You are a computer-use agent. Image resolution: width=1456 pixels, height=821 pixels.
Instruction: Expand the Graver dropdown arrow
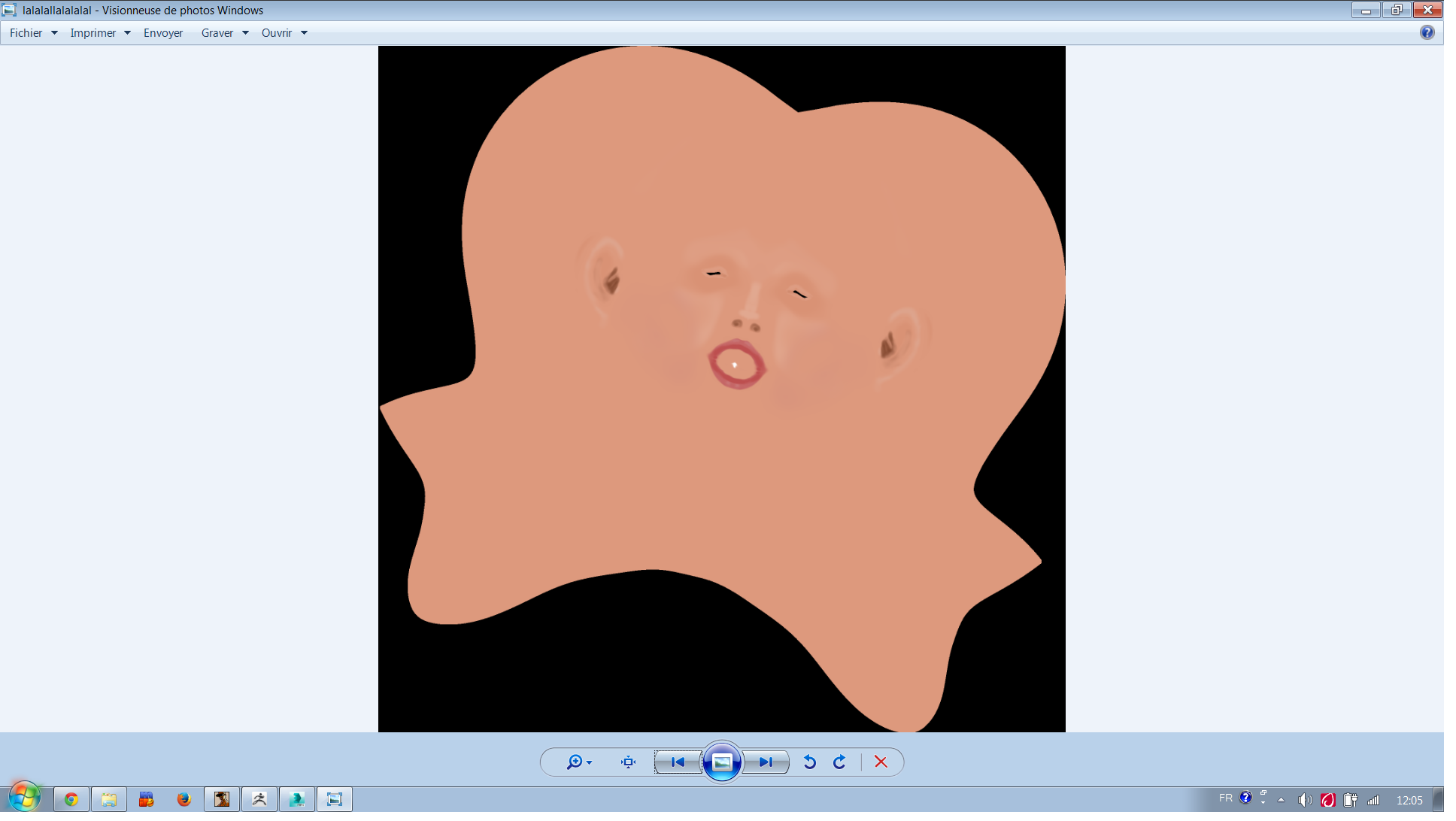[245, 33]
